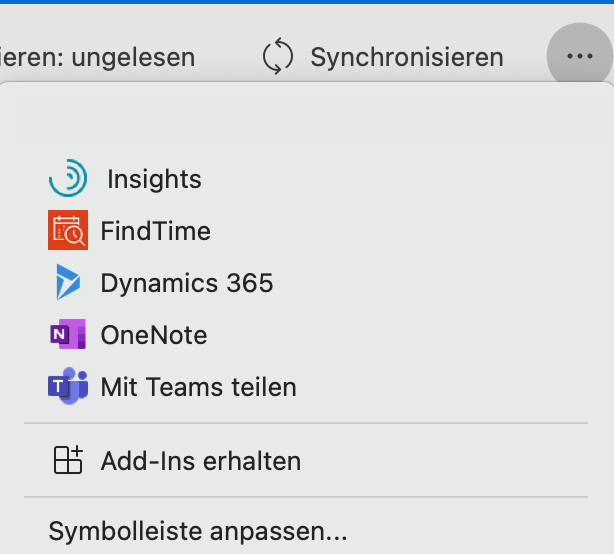614x554 pixels.
Task: Click the teal Insights spiral icon
Action: click(x=68, y=178)
